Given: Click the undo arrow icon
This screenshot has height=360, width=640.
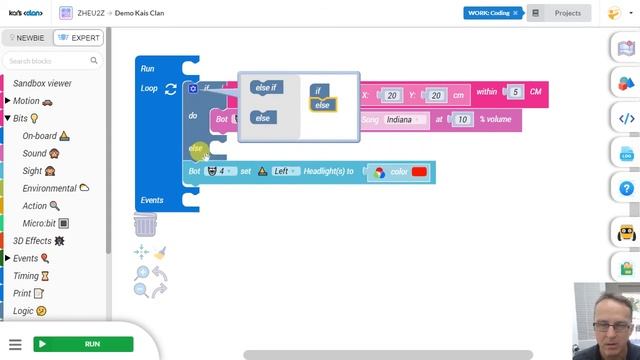Looking at the screenshot, I should [160, 273].
